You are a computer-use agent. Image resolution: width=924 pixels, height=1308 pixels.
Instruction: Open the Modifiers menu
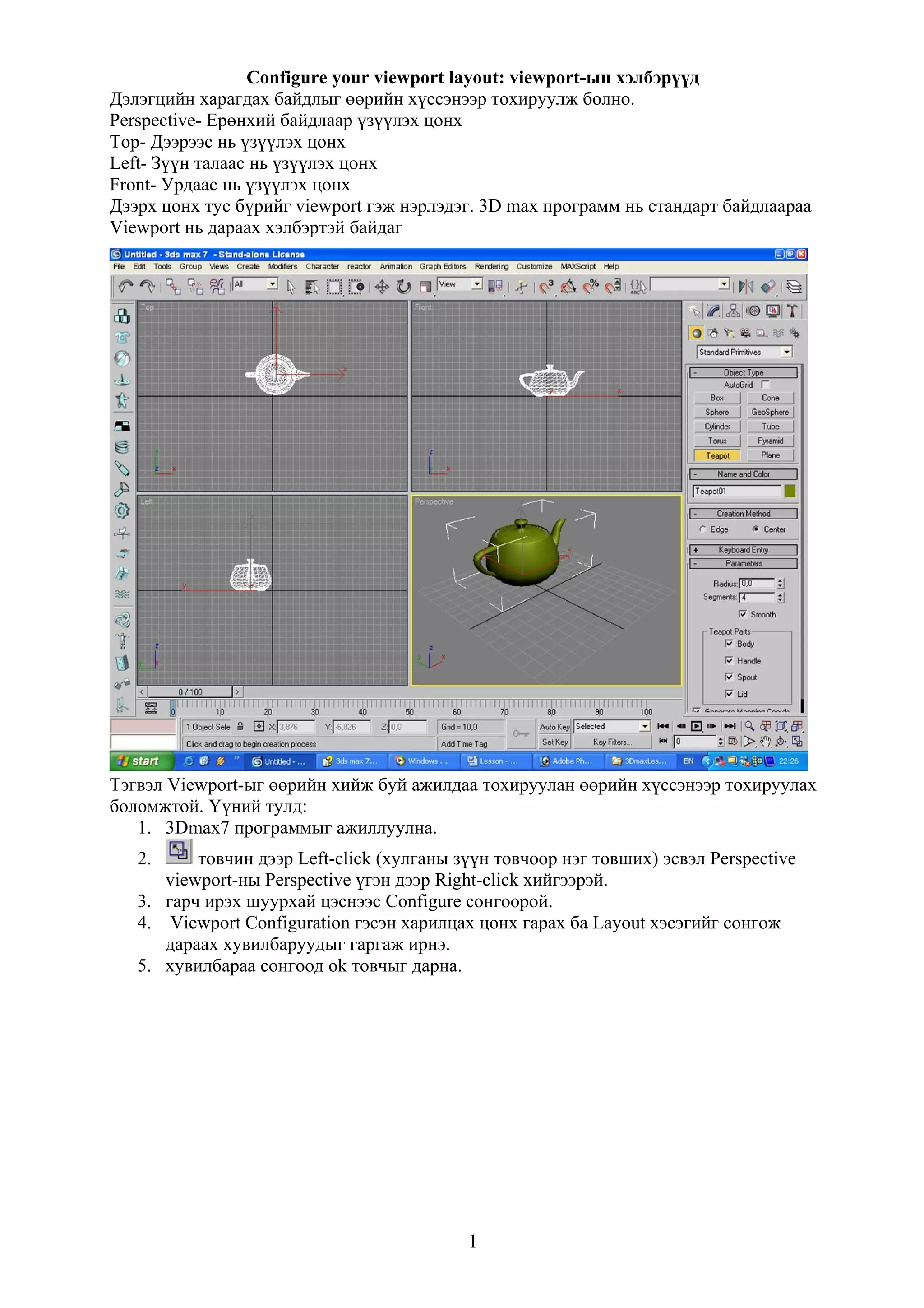tap(282, 267)
